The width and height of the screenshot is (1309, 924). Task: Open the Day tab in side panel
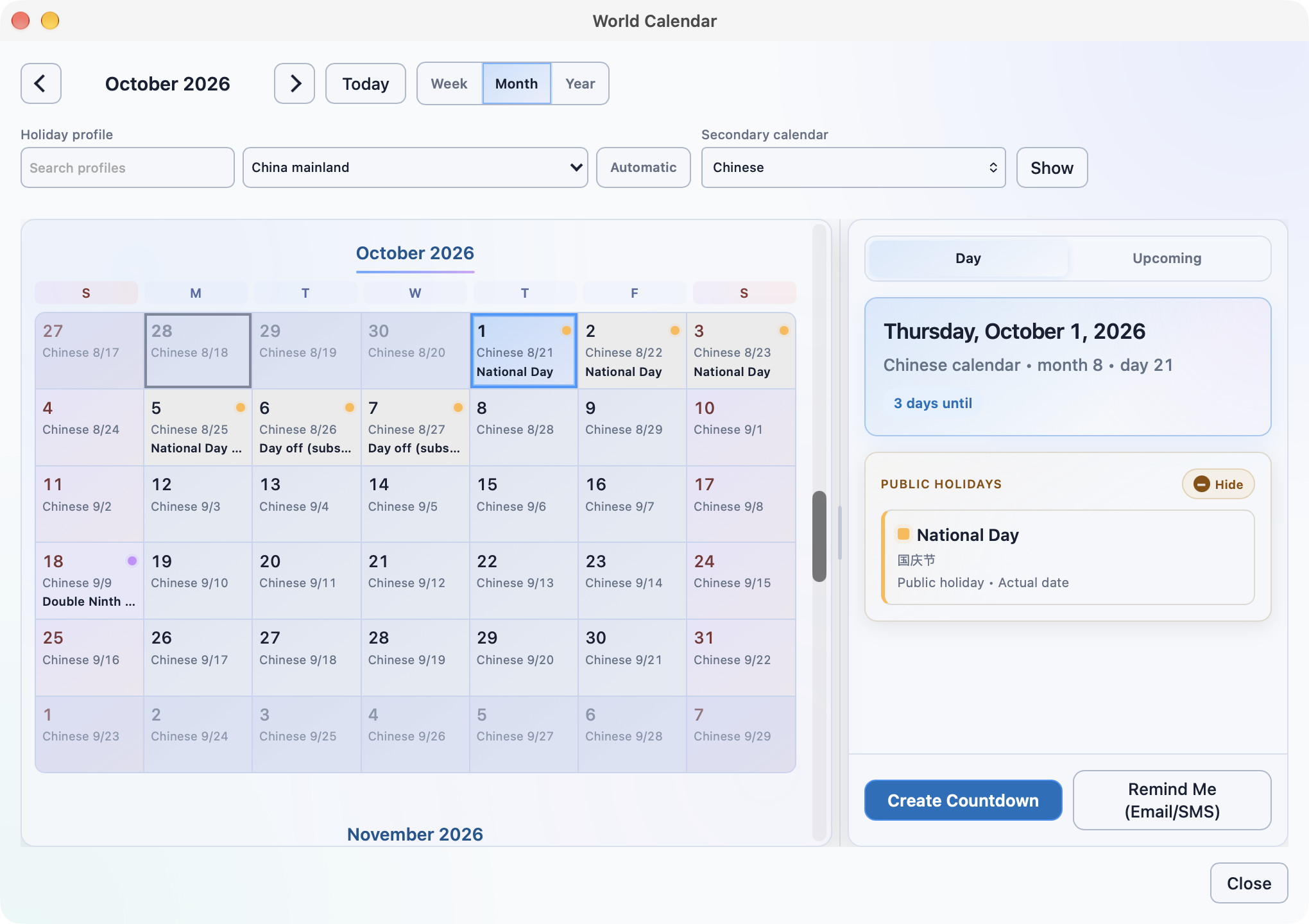(x=968, y=259)
